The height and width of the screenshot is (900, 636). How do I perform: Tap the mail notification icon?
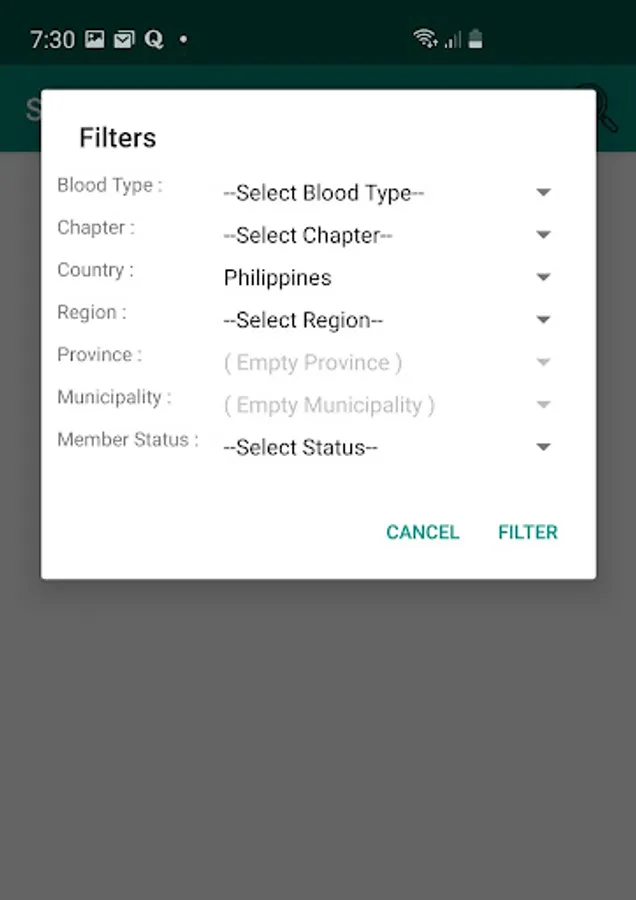pos(123,40)
